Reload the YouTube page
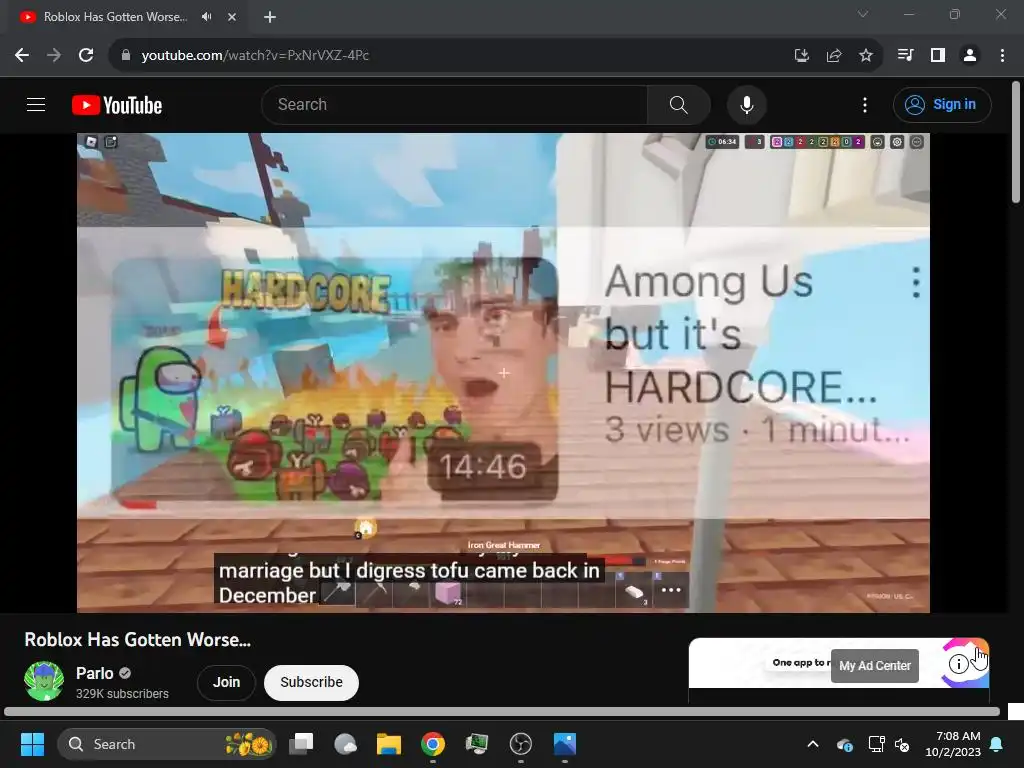1024x768 pixels. point(86,56)
